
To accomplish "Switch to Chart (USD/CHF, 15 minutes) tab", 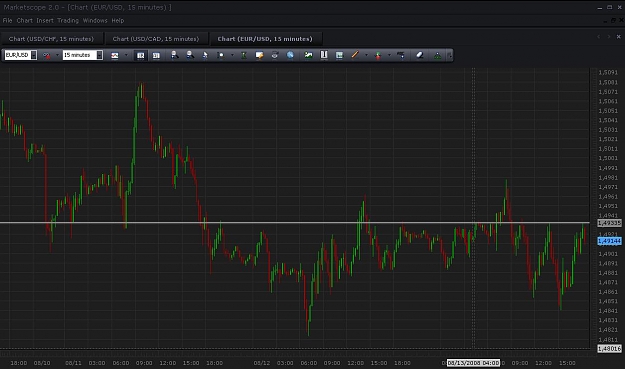I will click(x=51, y=39).
